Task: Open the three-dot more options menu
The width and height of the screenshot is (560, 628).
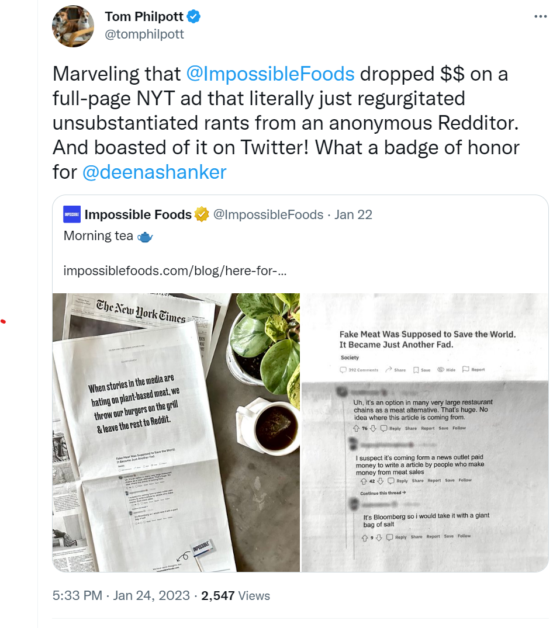Action: coord(540,17)
